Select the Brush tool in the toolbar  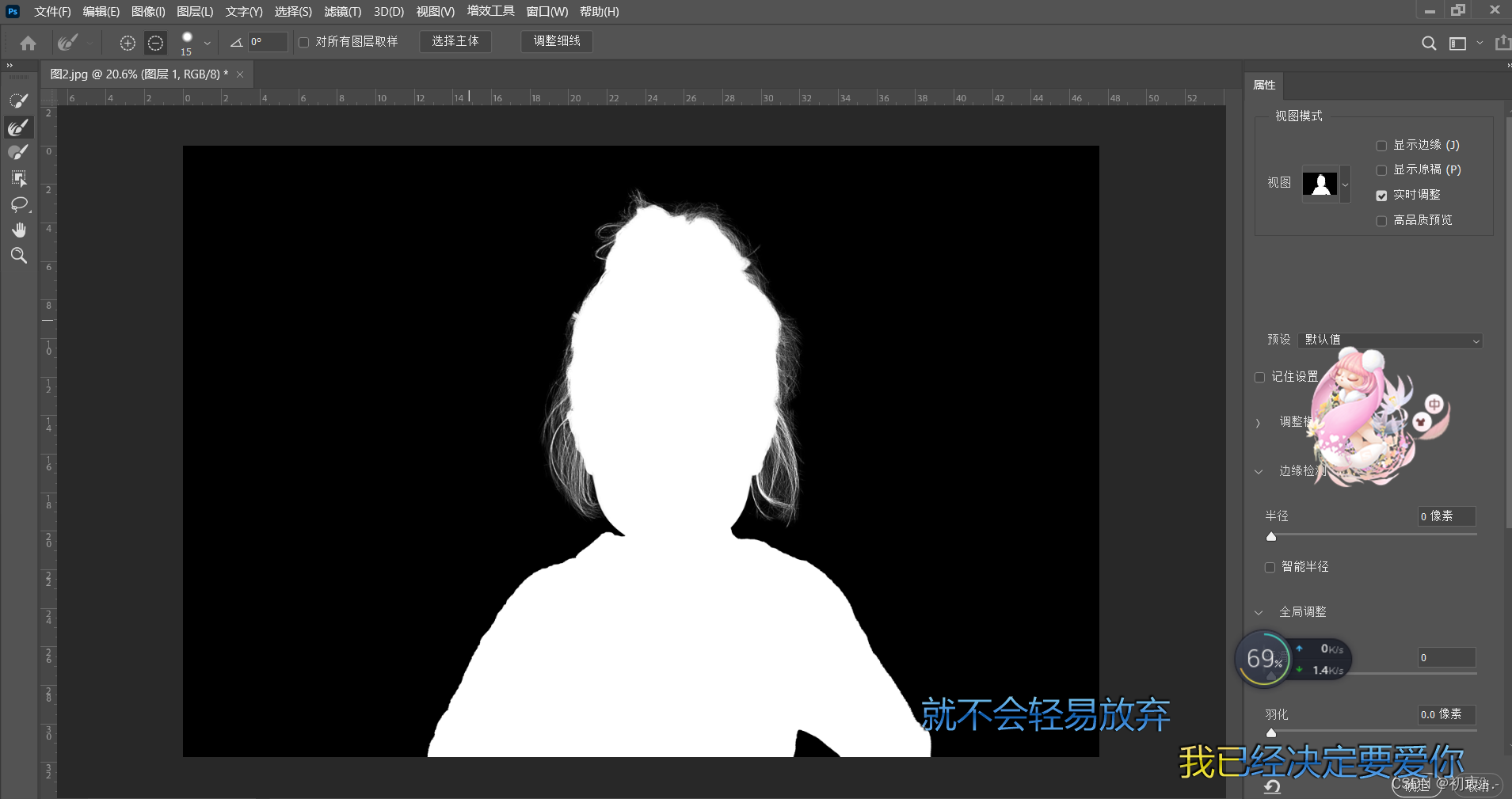tap(18, 152)
